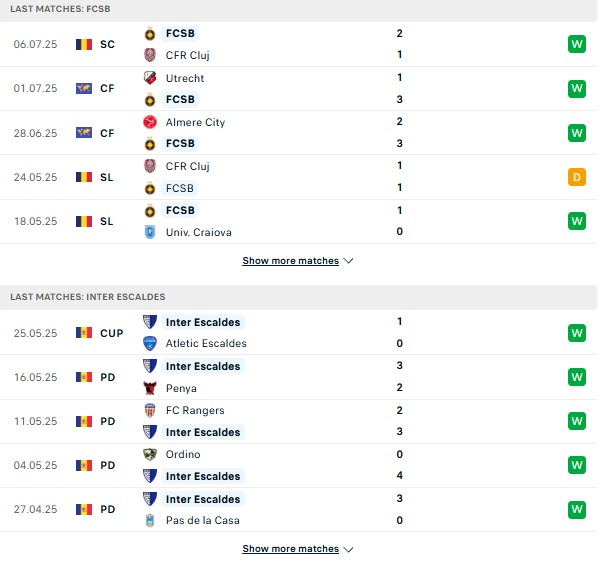Click the Penya club logo
602x564 pixels.
tap(150, 388)
